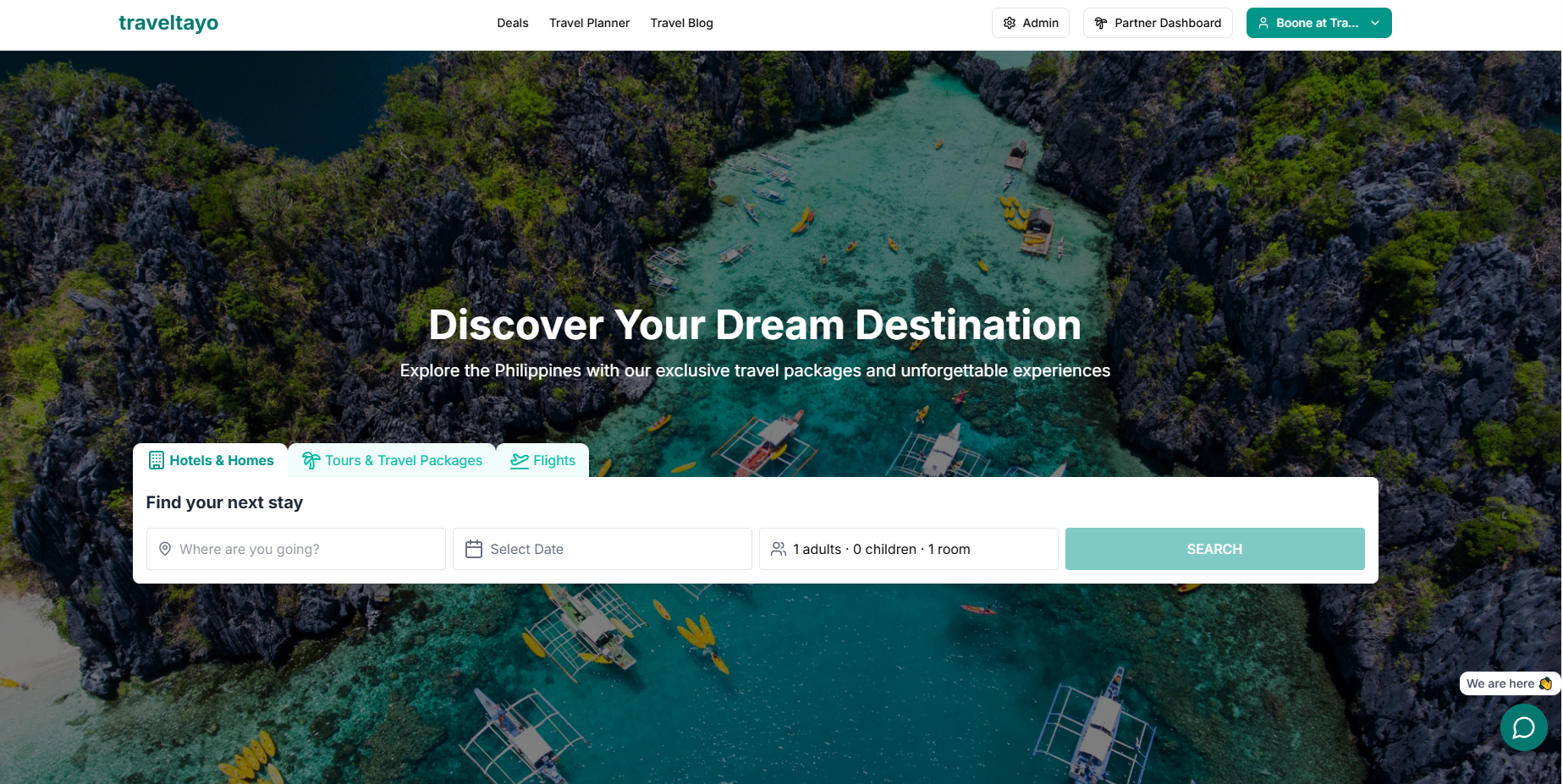Focus the Where are you going field
The height and width of the screenshot is (784, 1563).
[296, 549]
